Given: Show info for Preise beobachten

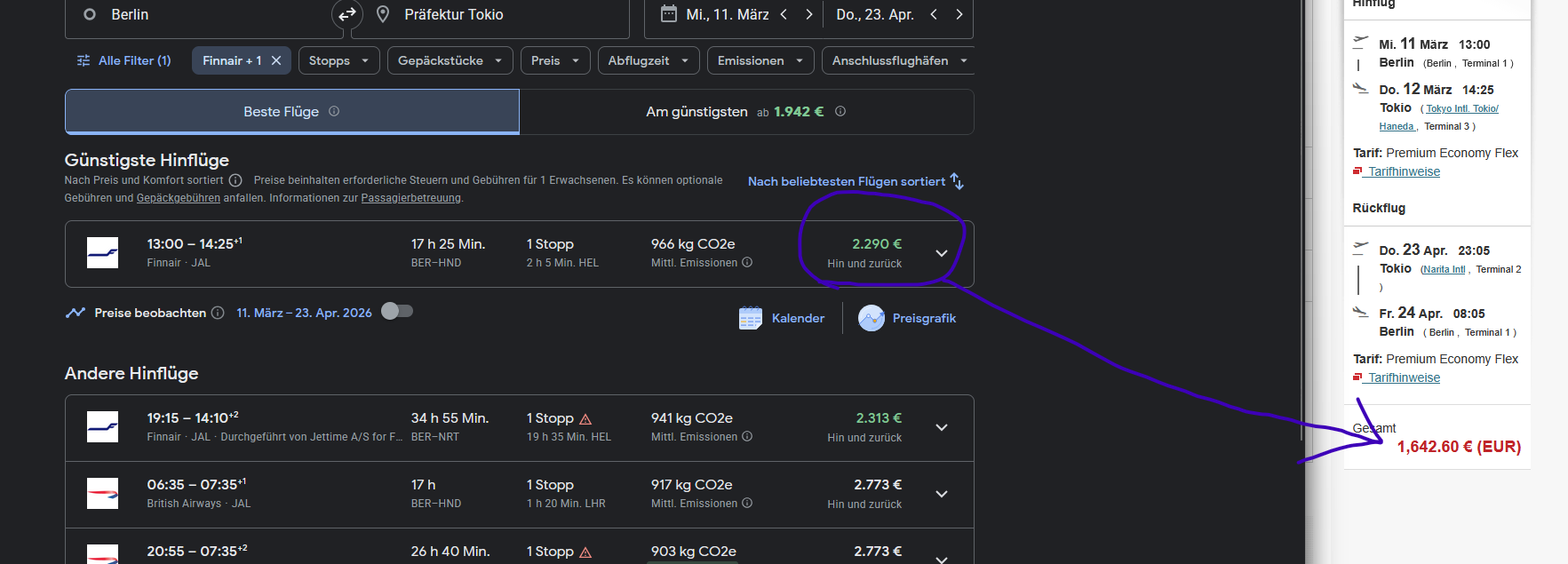Looking at the screenshot, I should click(x=218, y=313).
